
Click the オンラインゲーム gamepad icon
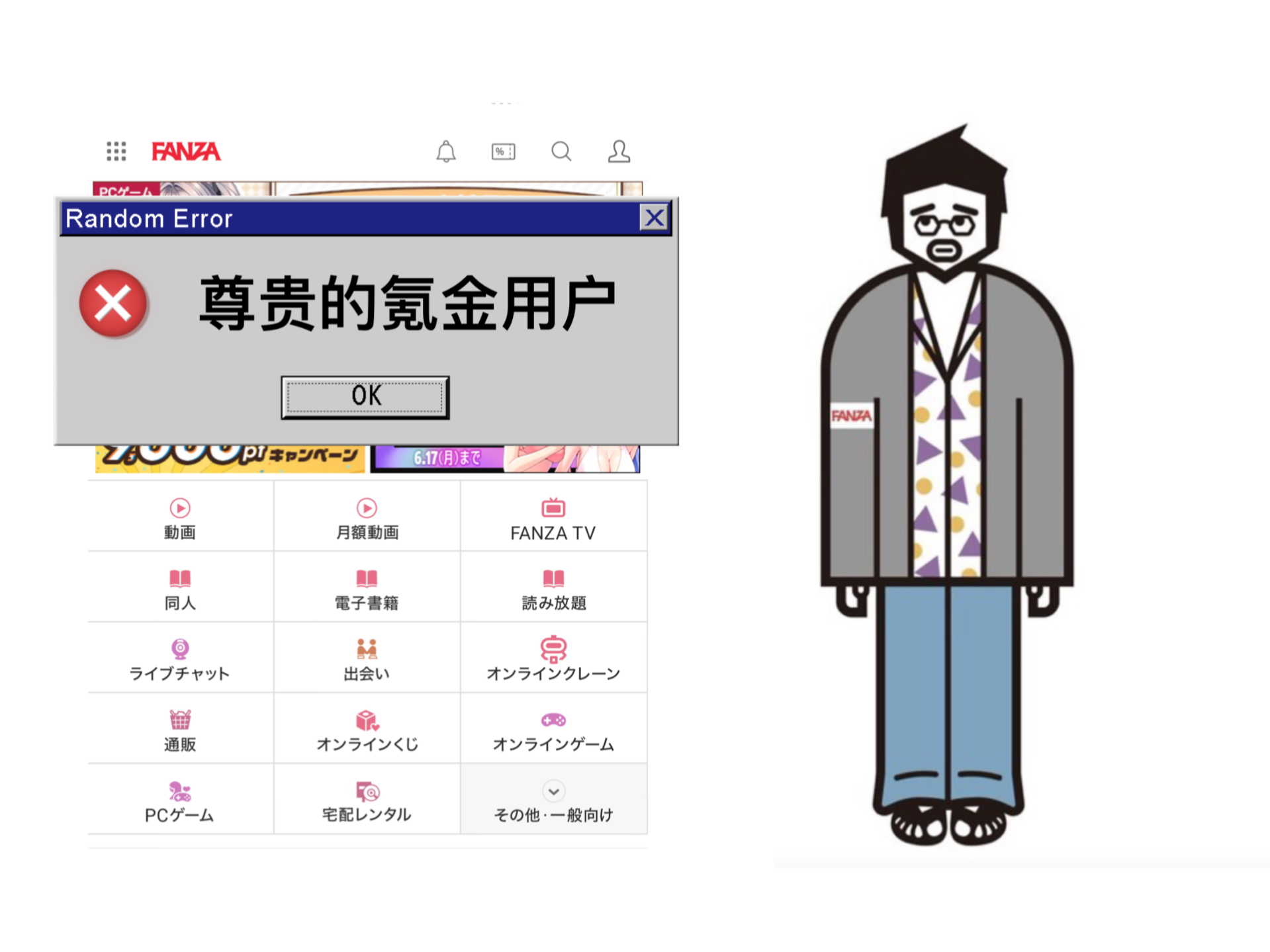pyautogui.click(x=553, y=720)
